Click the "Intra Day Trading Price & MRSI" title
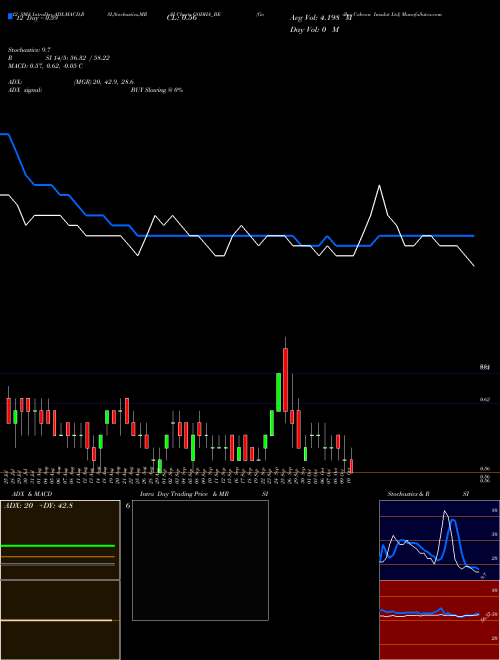 (x=204, y=494)
